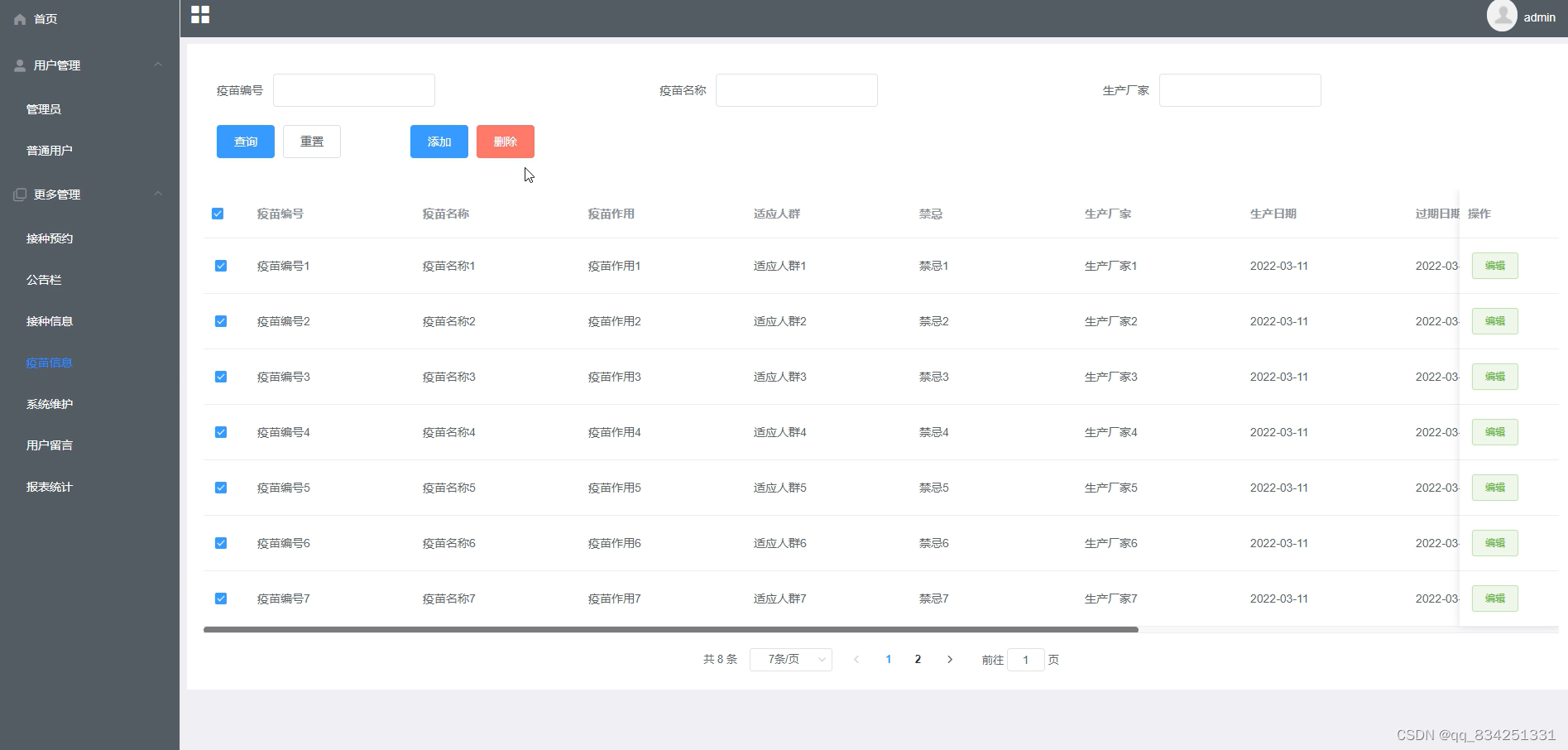Open 首页 in the sidebar
This screenshot has height=750, width=1568.
(46, 19)
